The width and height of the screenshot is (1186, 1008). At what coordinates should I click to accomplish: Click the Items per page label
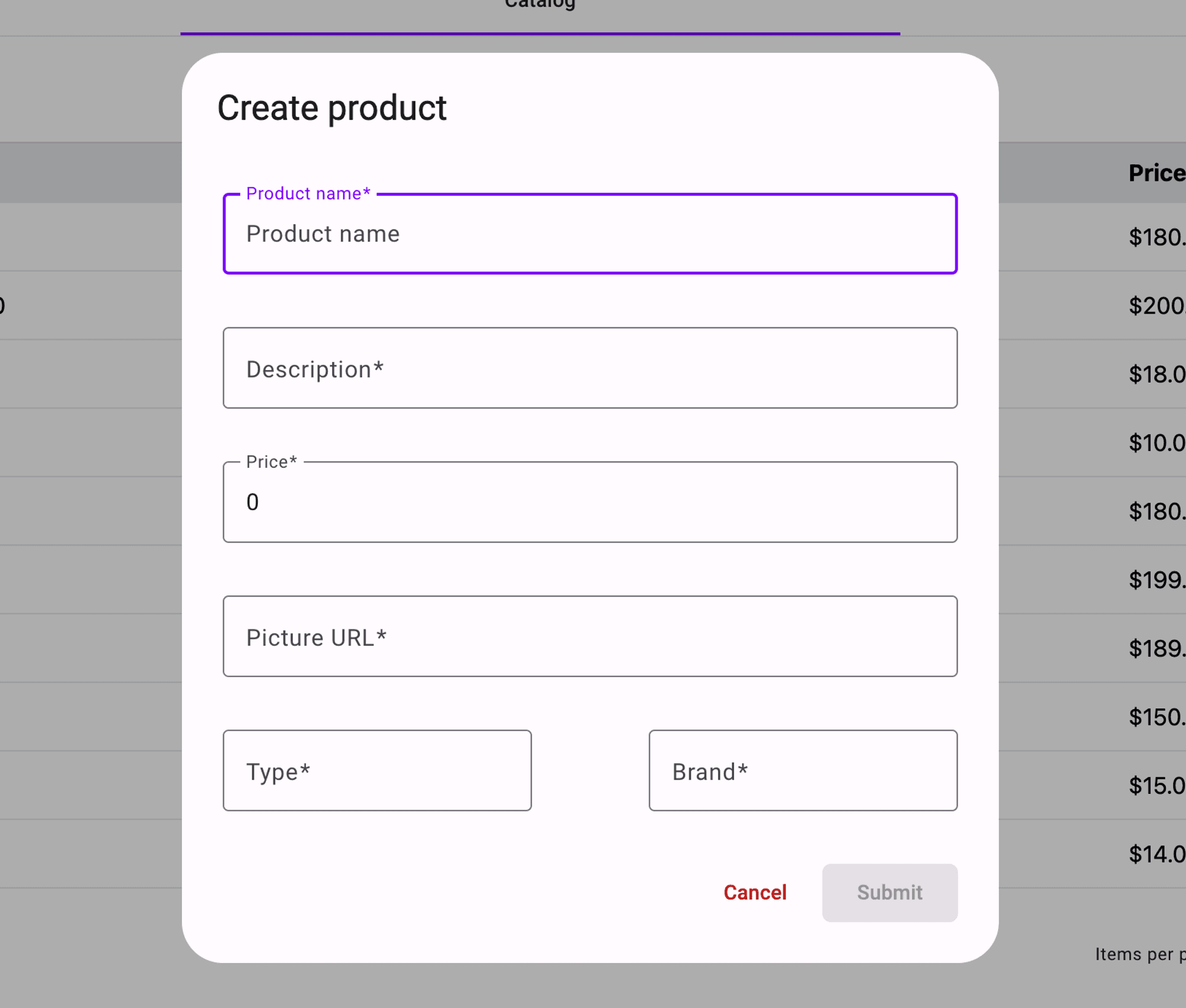click(1140, 954)
